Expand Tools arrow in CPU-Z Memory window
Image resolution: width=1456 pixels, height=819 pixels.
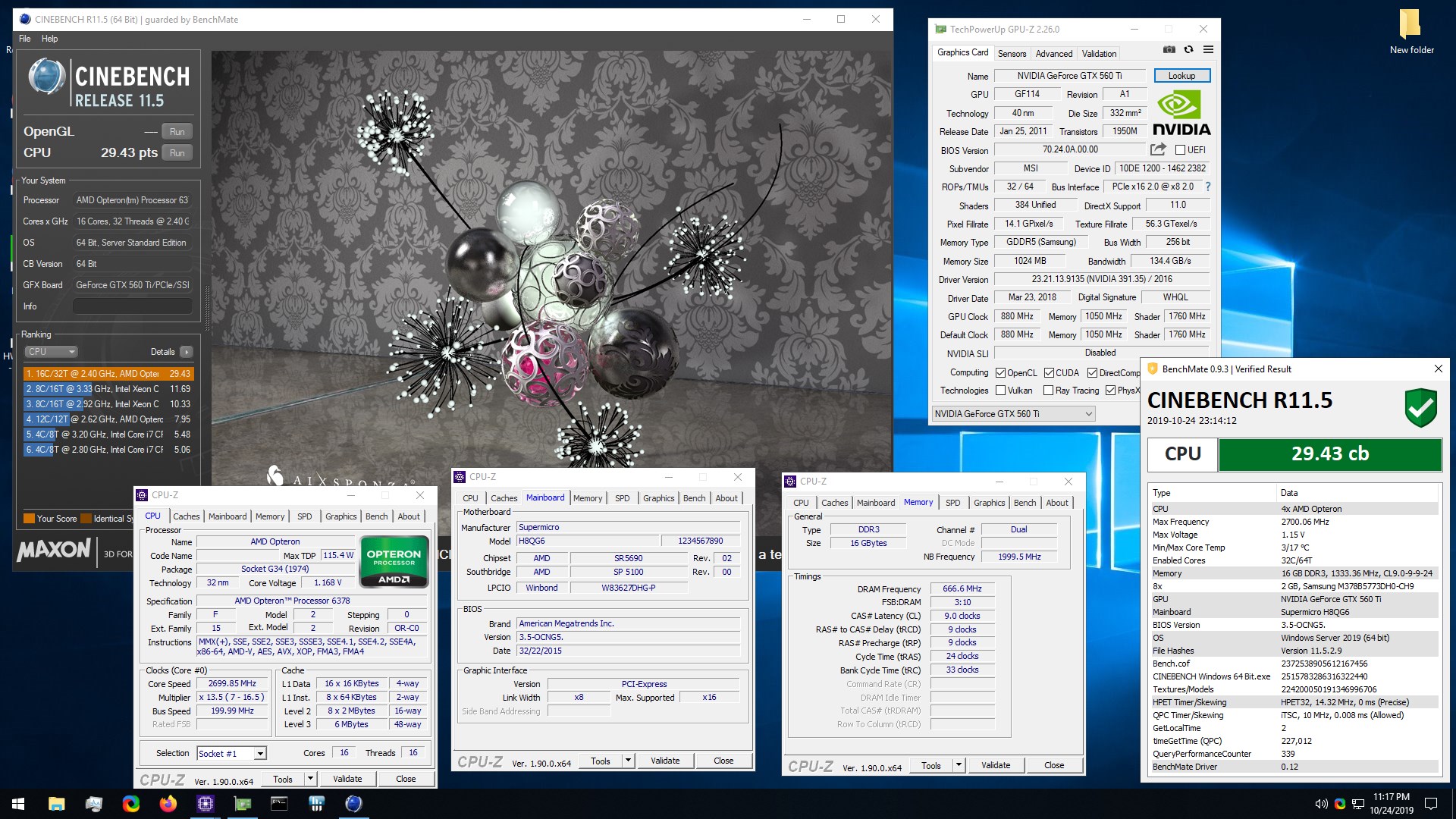click(x=959, y=765)
